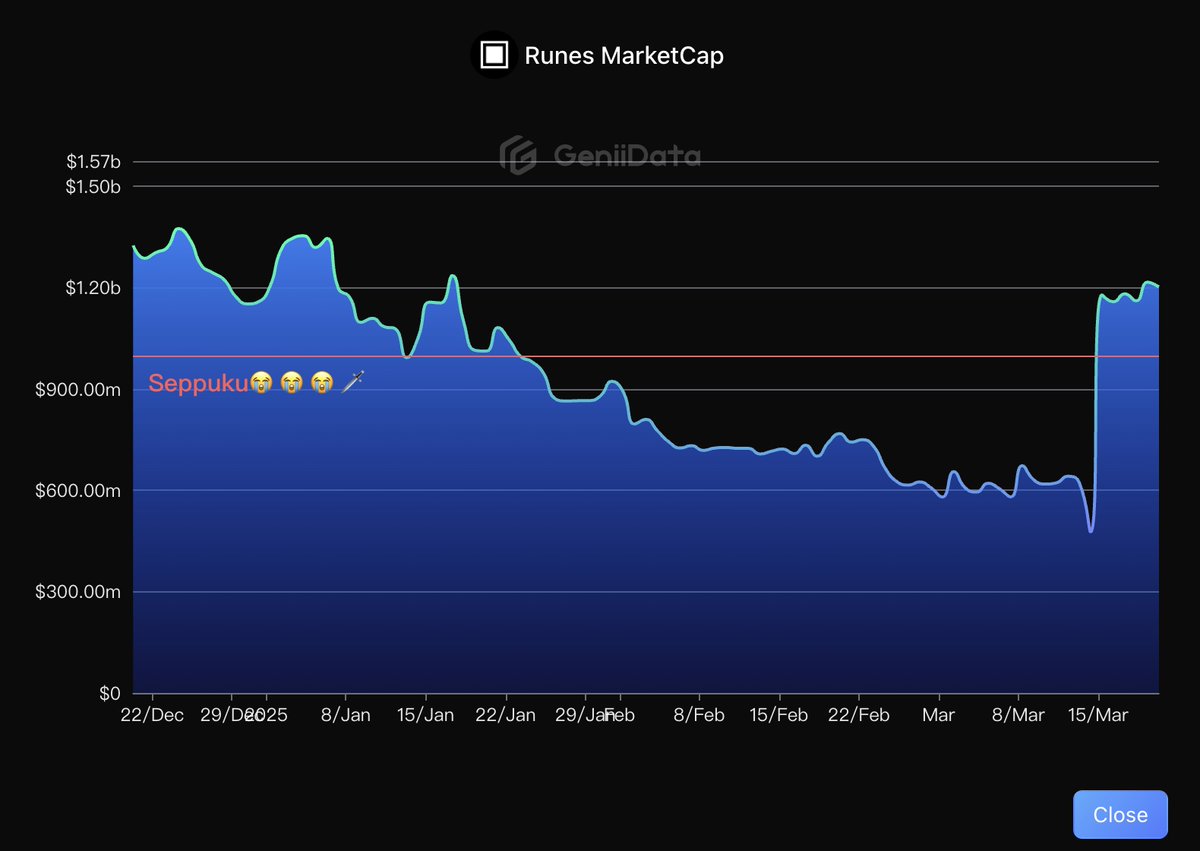Click the Seppuku annotation label
Image resolution: width=1200 pixels, height=851 pixels.
point(257,382)
